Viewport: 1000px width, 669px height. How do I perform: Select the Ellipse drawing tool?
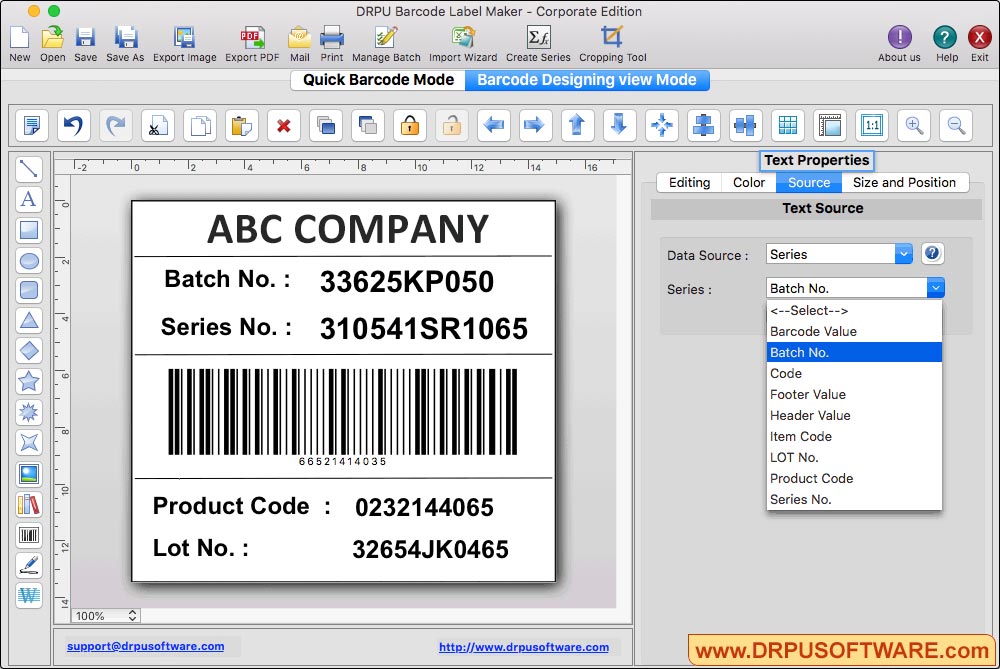28,260
